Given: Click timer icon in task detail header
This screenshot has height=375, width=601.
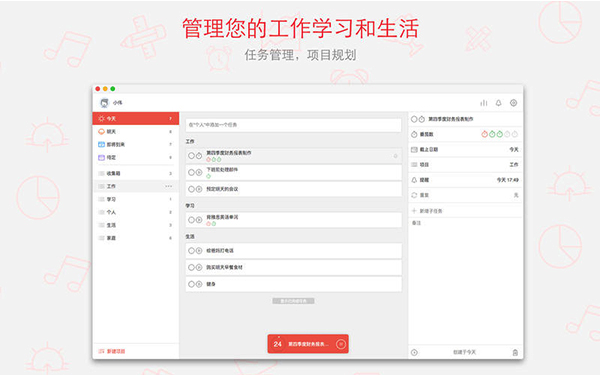Looking at the screenshot, I should pyautogui.click(x=422, y=119).
